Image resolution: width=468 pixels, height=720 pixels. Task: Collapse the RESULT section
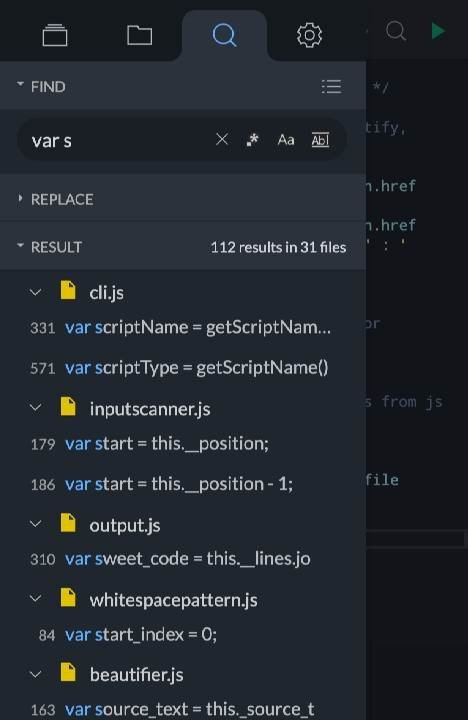pos(20,246)
